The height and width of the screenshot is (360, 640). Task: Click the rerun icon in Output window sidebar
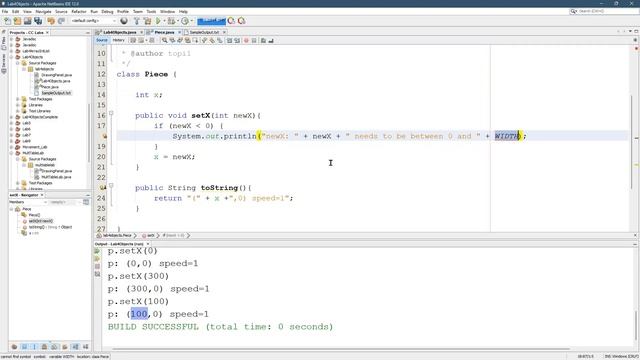[97, 251]
